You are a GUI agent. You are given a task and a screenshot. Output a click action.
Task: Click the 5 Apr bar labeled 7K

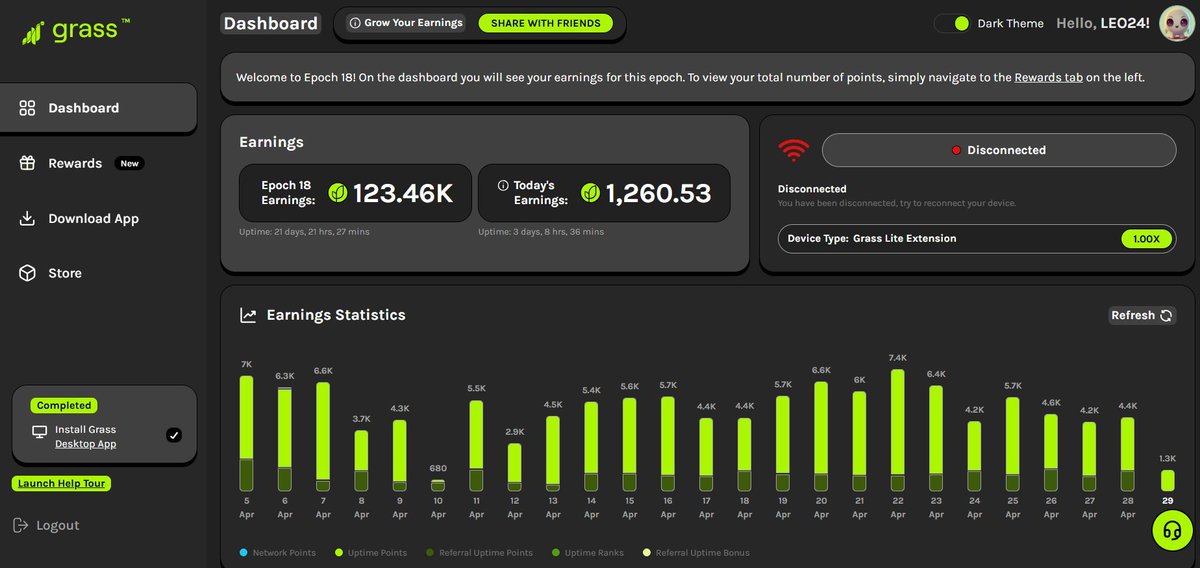click(247, 434)
